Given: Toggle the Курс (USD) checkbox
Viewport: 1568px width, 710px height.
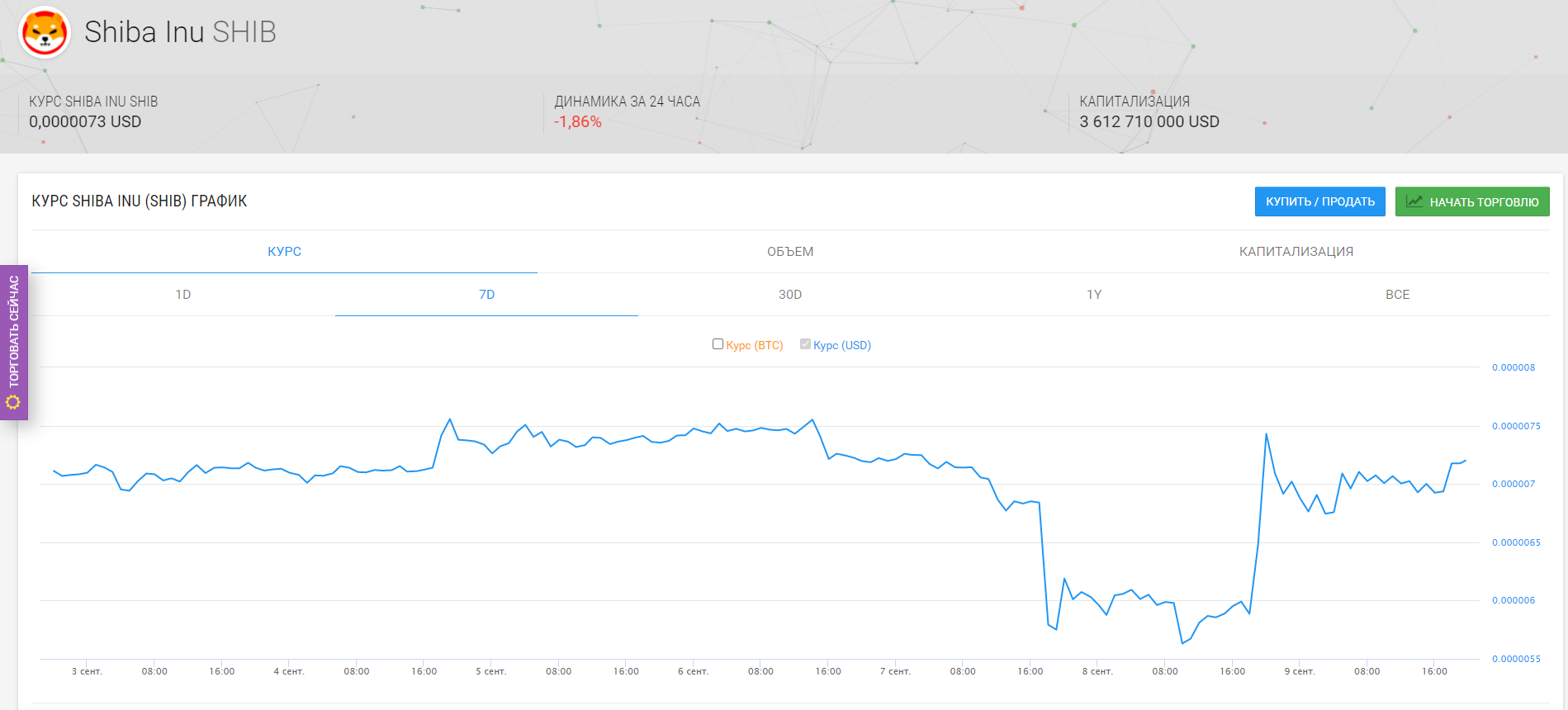Looking at the screenshot, I should click(x=805, y=344).
